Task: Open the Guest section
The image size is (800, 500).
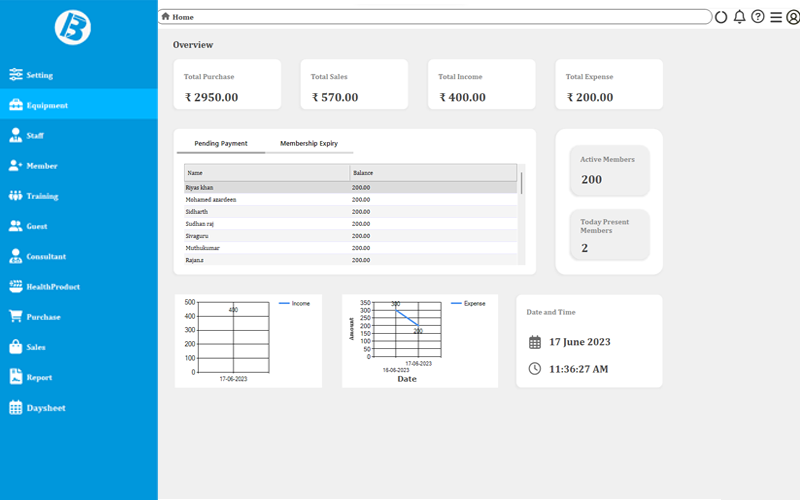Action: click(79, 226)
